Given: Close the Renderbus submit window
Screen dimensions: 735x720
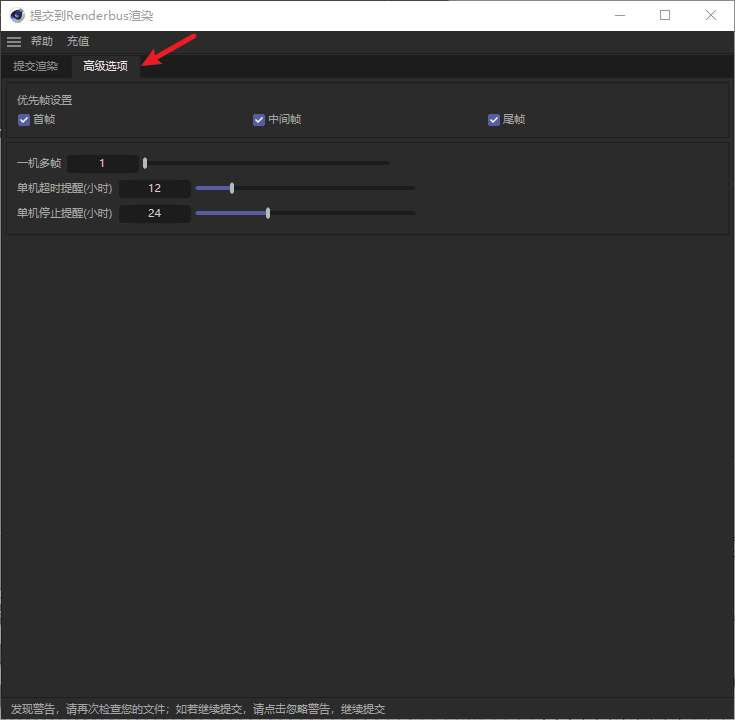Looking at the screenshot, I should click(x=711, y=16).
